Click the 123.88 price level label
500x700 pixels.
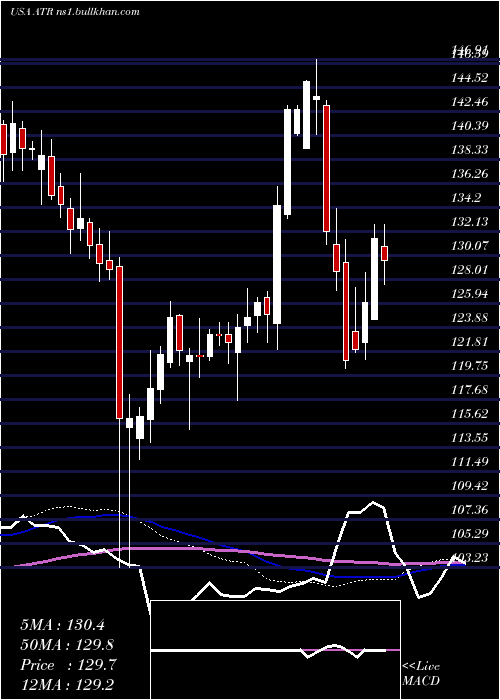470,318
